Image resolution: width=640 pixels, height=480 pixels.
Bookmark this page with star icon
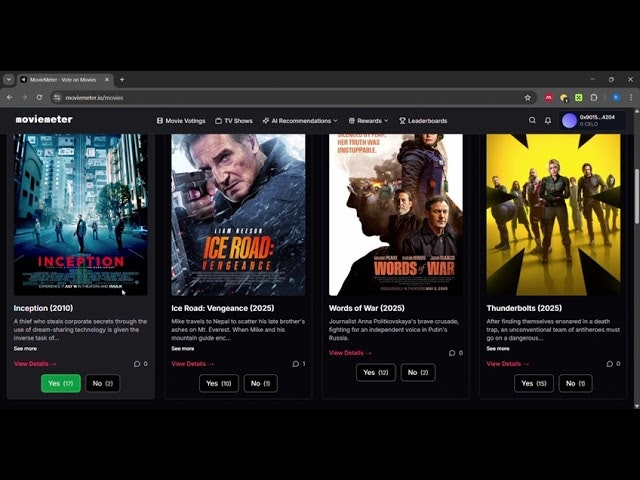527,98
